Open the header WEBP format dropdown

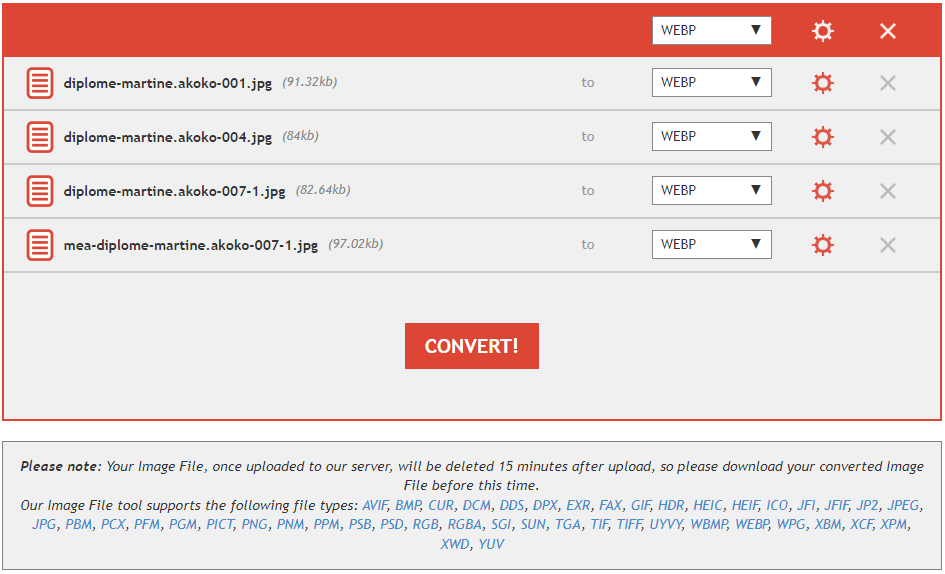click(711, 30)
